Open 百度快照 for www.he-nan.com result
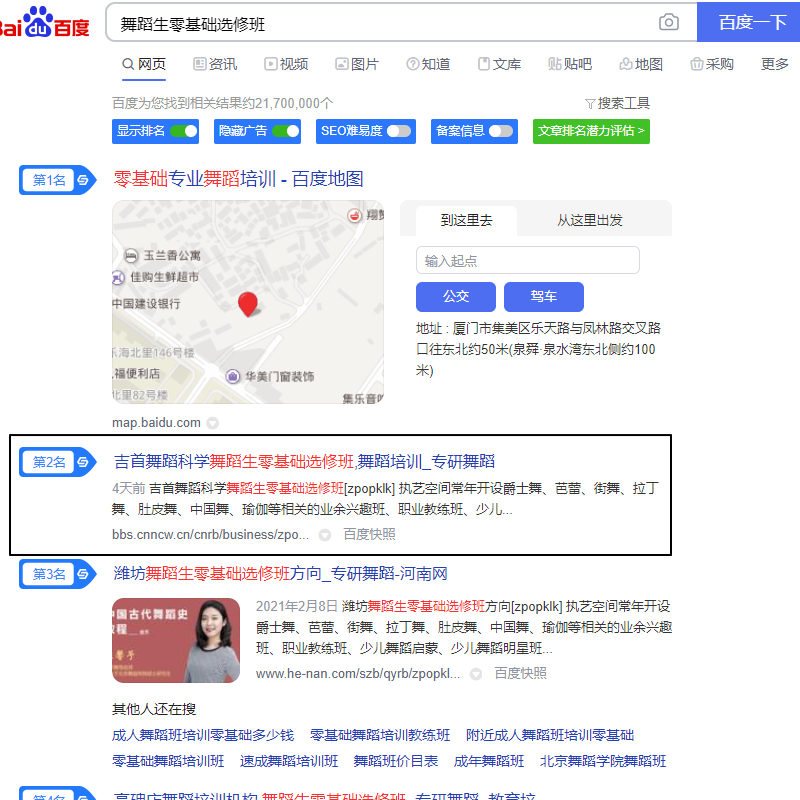The image size is (800, 800). point(520,674)
